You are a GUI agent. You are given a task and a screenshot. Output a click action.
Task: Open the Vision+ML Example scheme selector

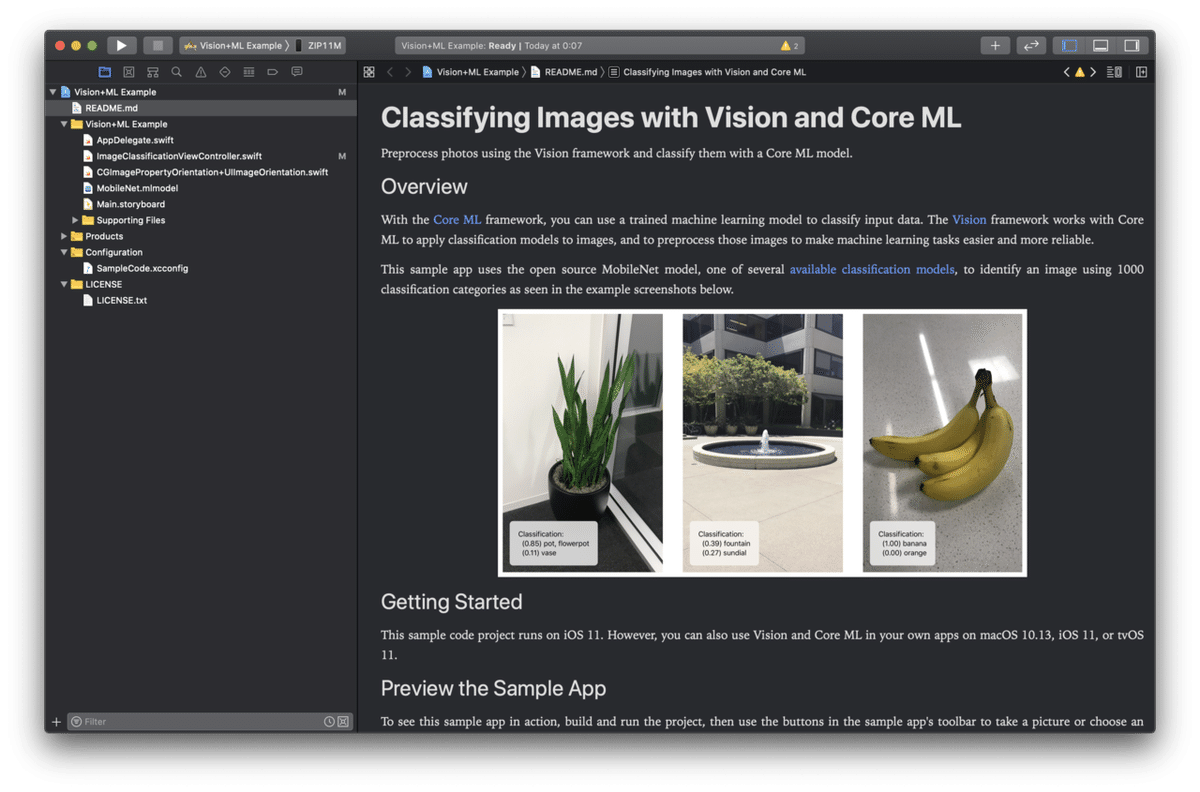point(234,45)
